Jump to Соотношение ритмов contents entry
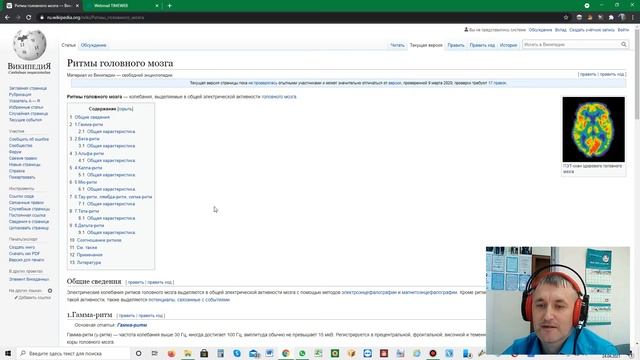Viewport: 640px width, 360px height. pos(99,240)
